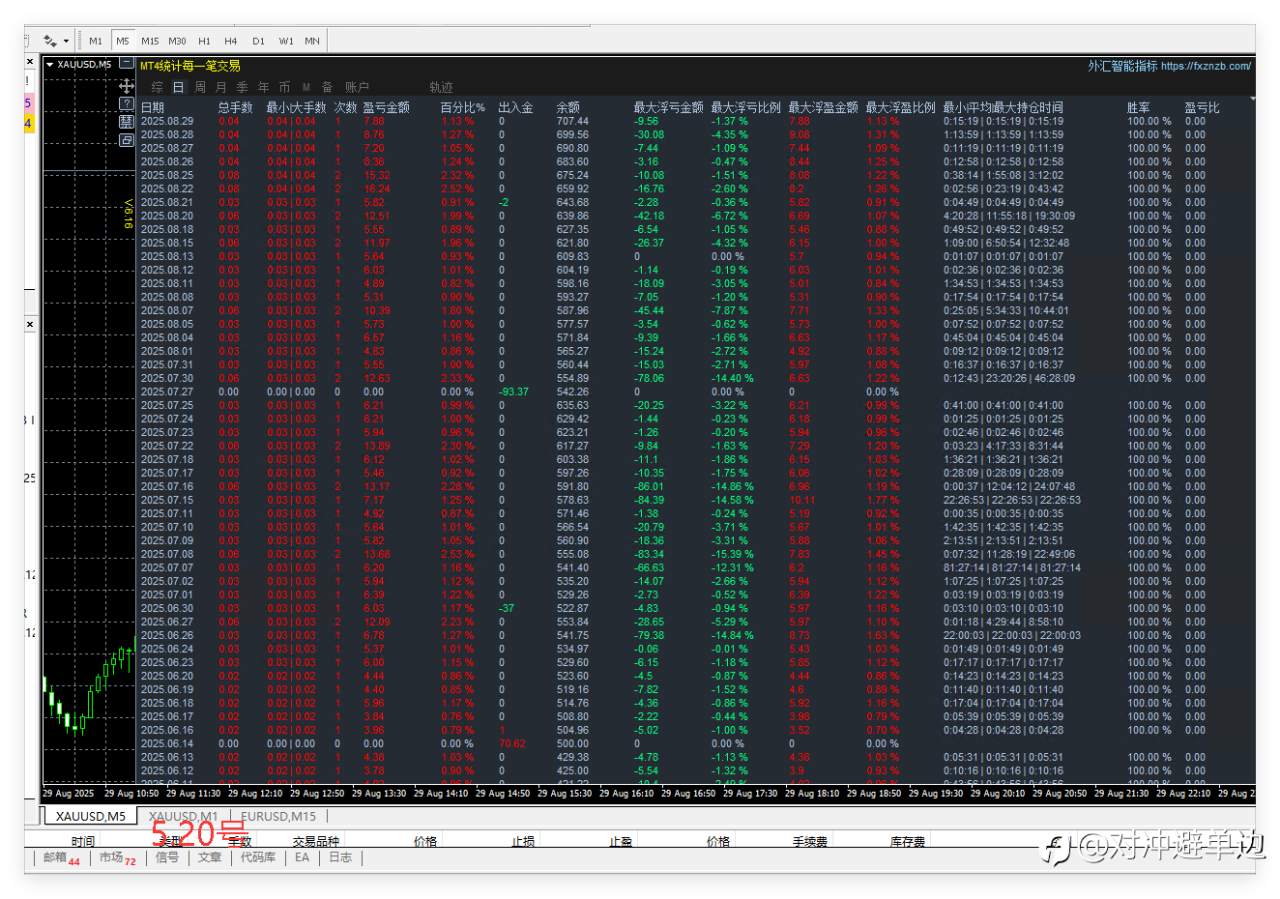Open the EA experts terminal tab

pos(301,858)
